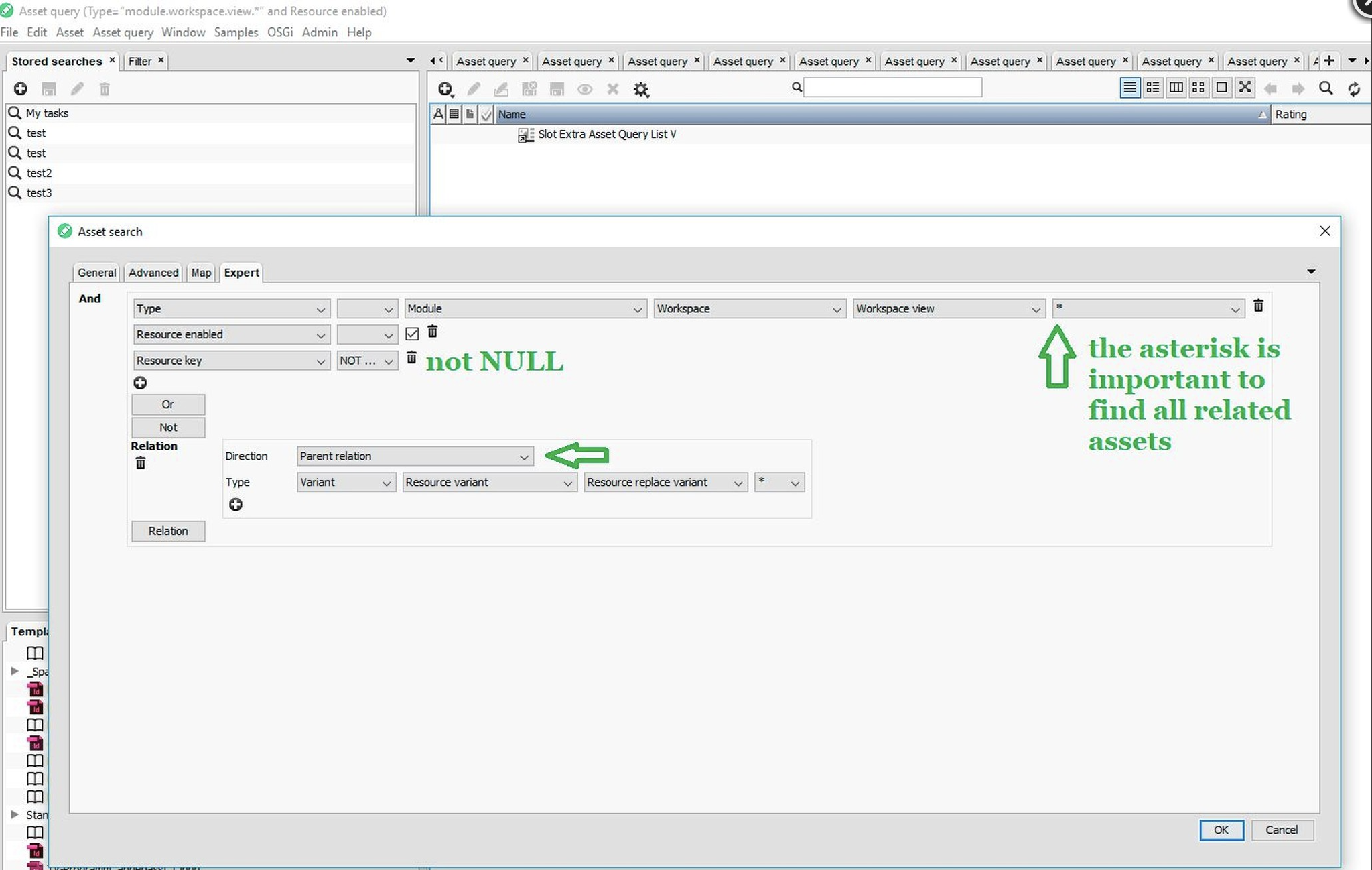The width and height of the screenshot is (1372, 870).
Task: Switch to the thumbnail grid view icon
Action: (1198, 88)
